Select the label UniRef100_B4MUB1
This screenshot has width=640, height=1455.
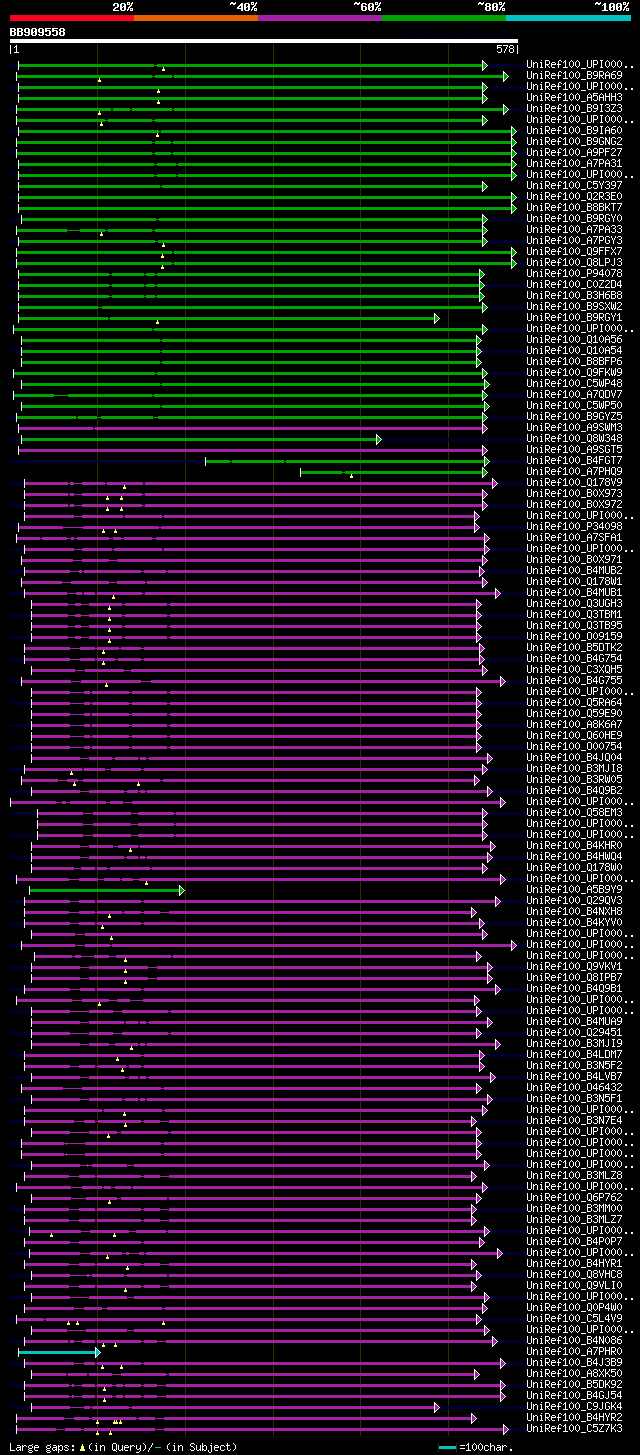(x=574, y=592)
